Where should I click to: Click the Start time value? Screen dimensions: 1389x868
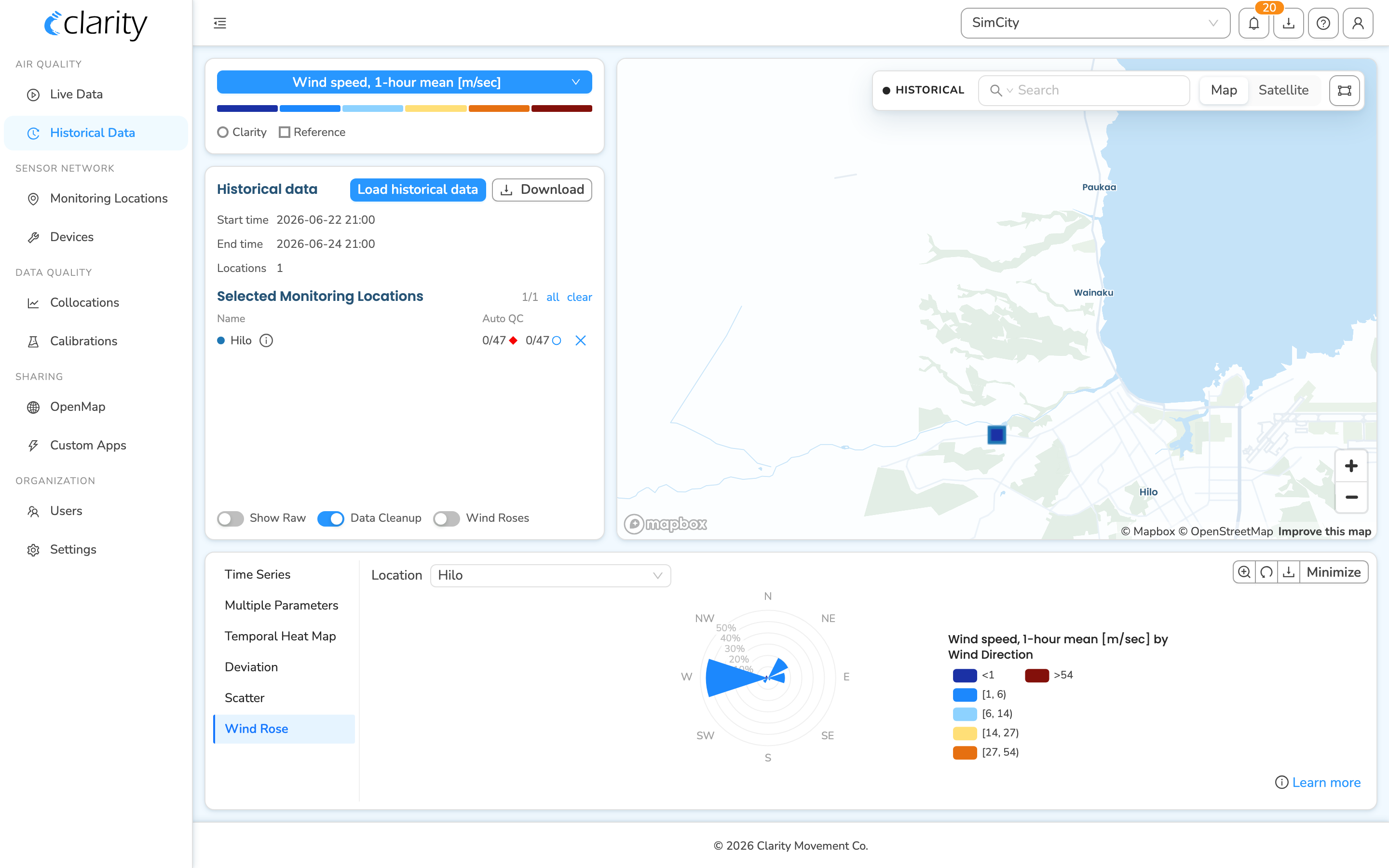(x=326, y=220)
